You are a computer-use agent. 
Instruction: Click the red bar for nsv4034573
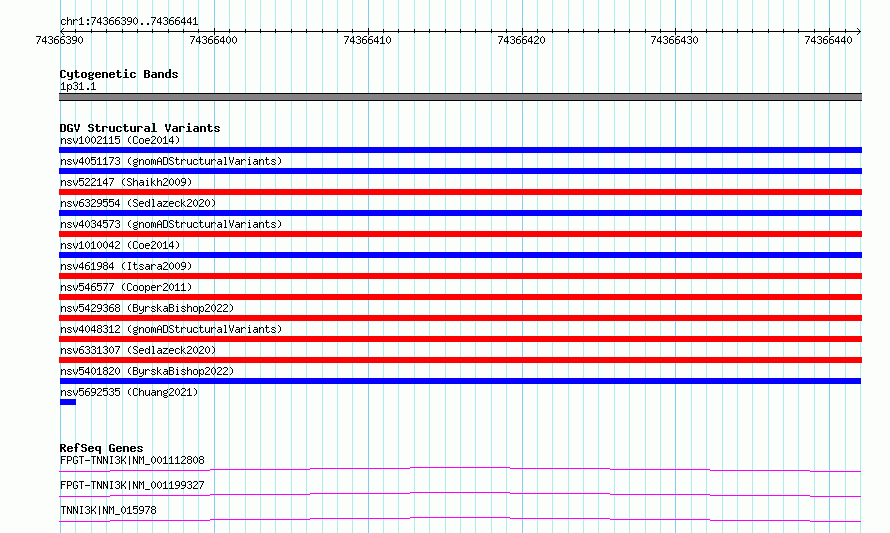click(460, 234)
